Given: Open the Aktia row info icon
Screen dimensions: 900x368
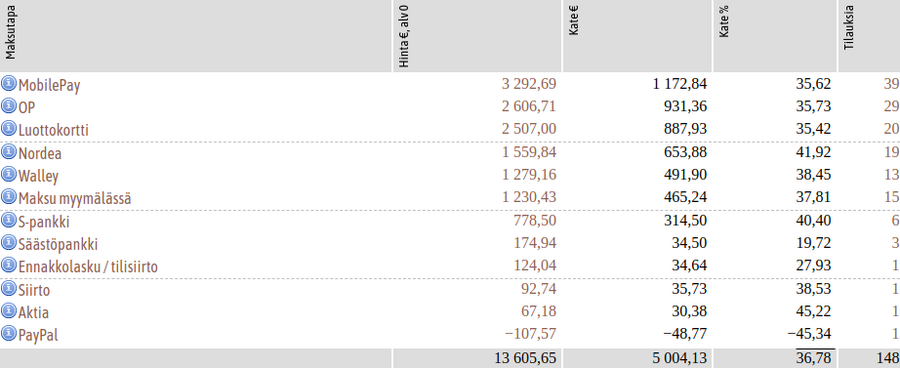Looking at the screenshot, I should pos(9,311).
